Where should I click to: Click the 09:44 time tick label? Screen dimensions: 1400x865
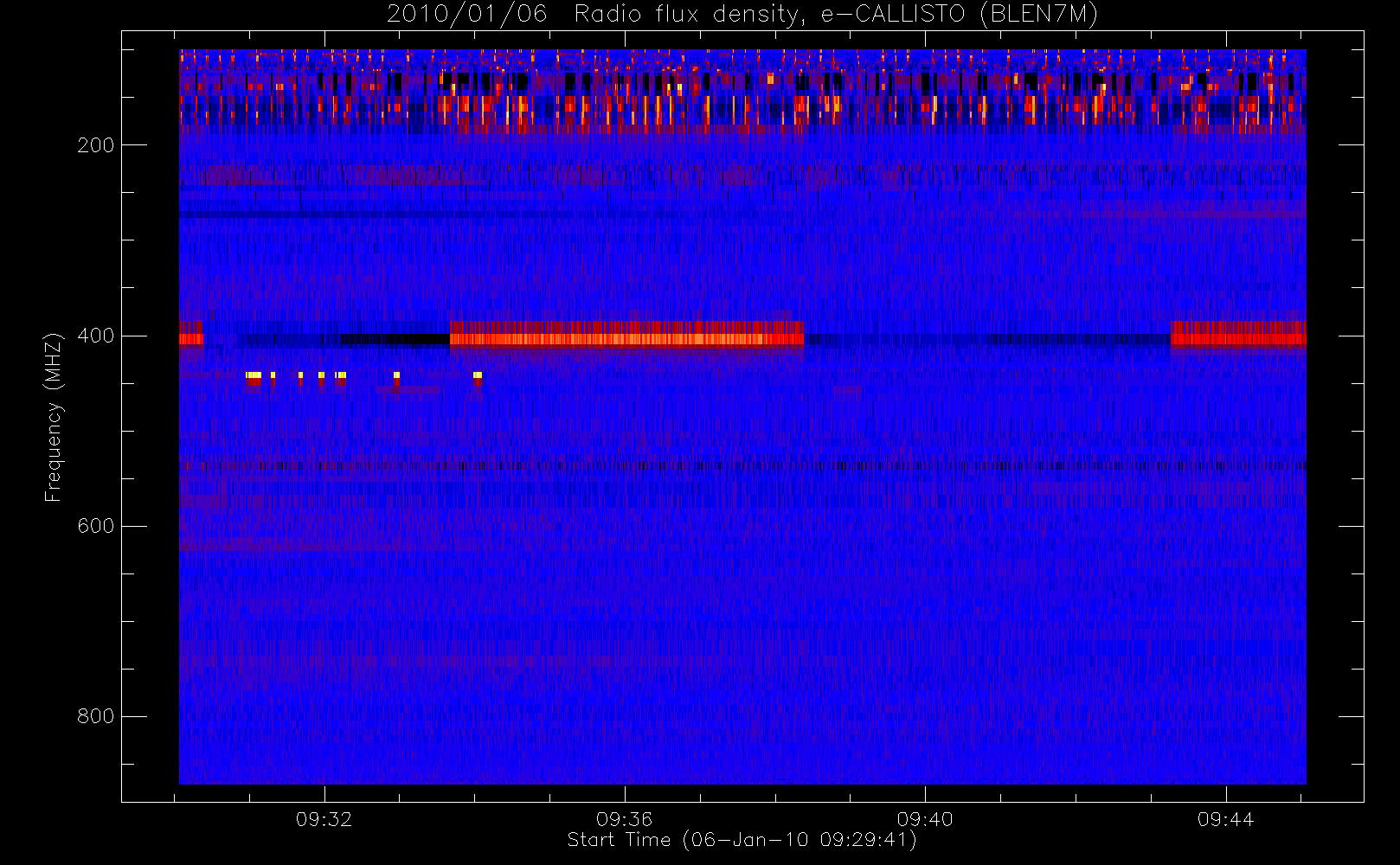[1225, 819]
